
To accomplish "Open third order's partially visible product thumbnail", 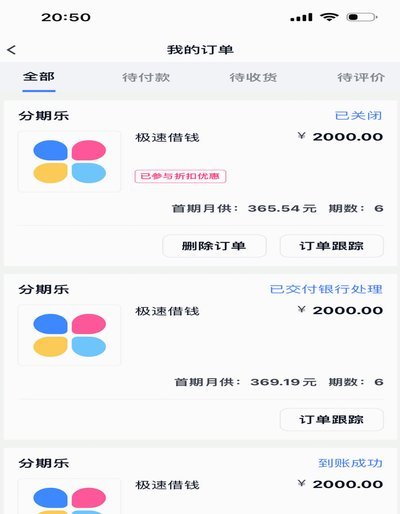I will tap(69, 496).
